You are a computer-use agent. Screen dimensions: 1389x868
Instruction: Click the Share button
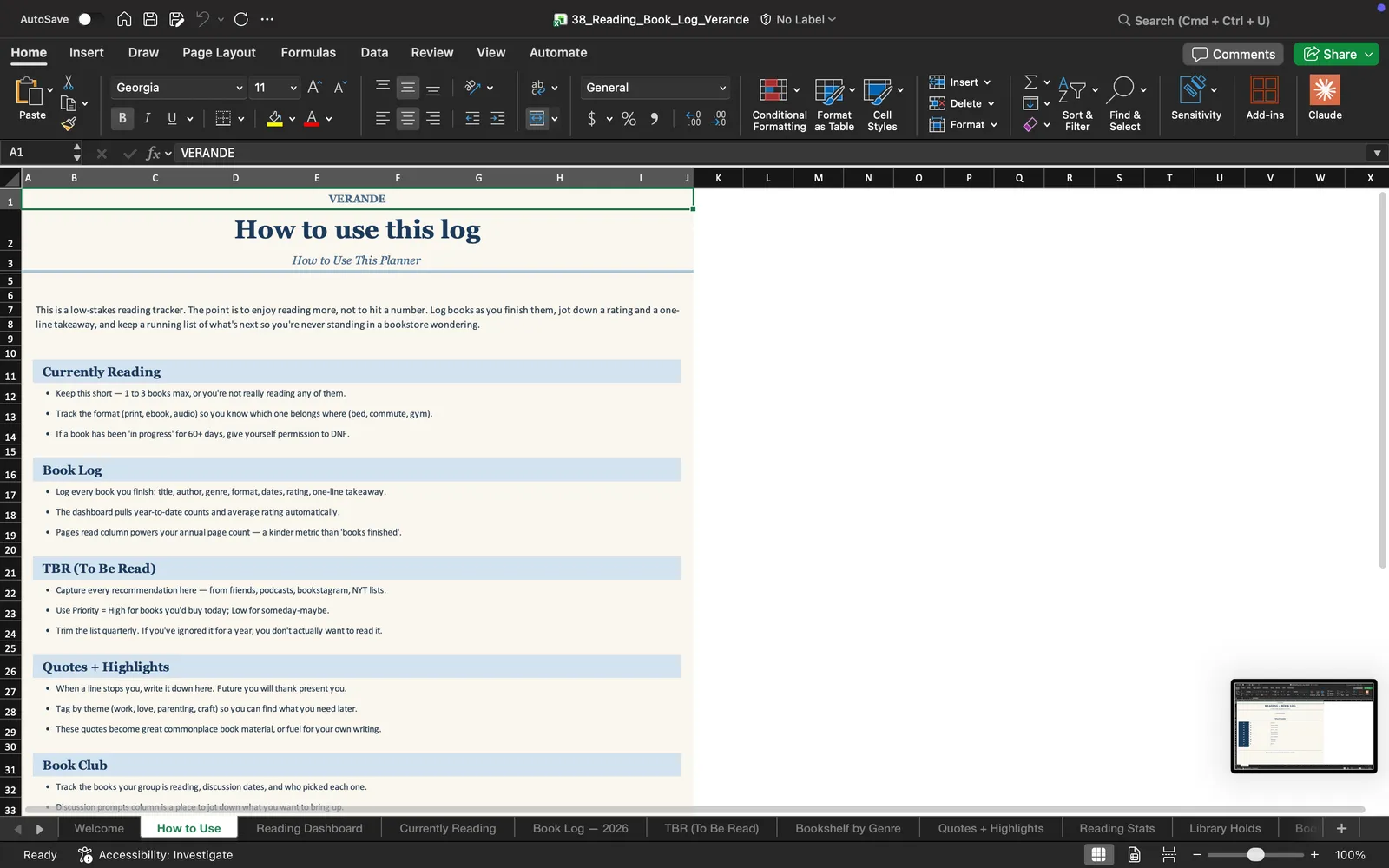tap(1337, 54)
